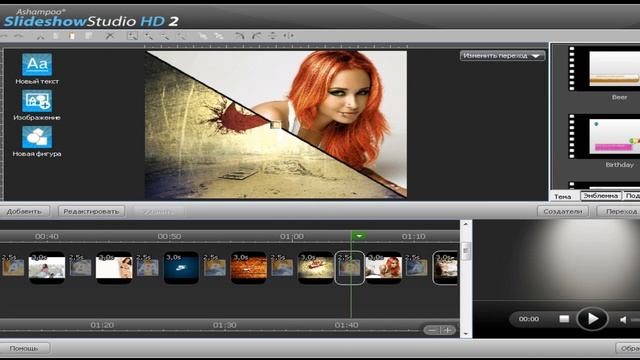Click the Добавить button
Viewport: 640px width, 360px height.
(24, 211)
